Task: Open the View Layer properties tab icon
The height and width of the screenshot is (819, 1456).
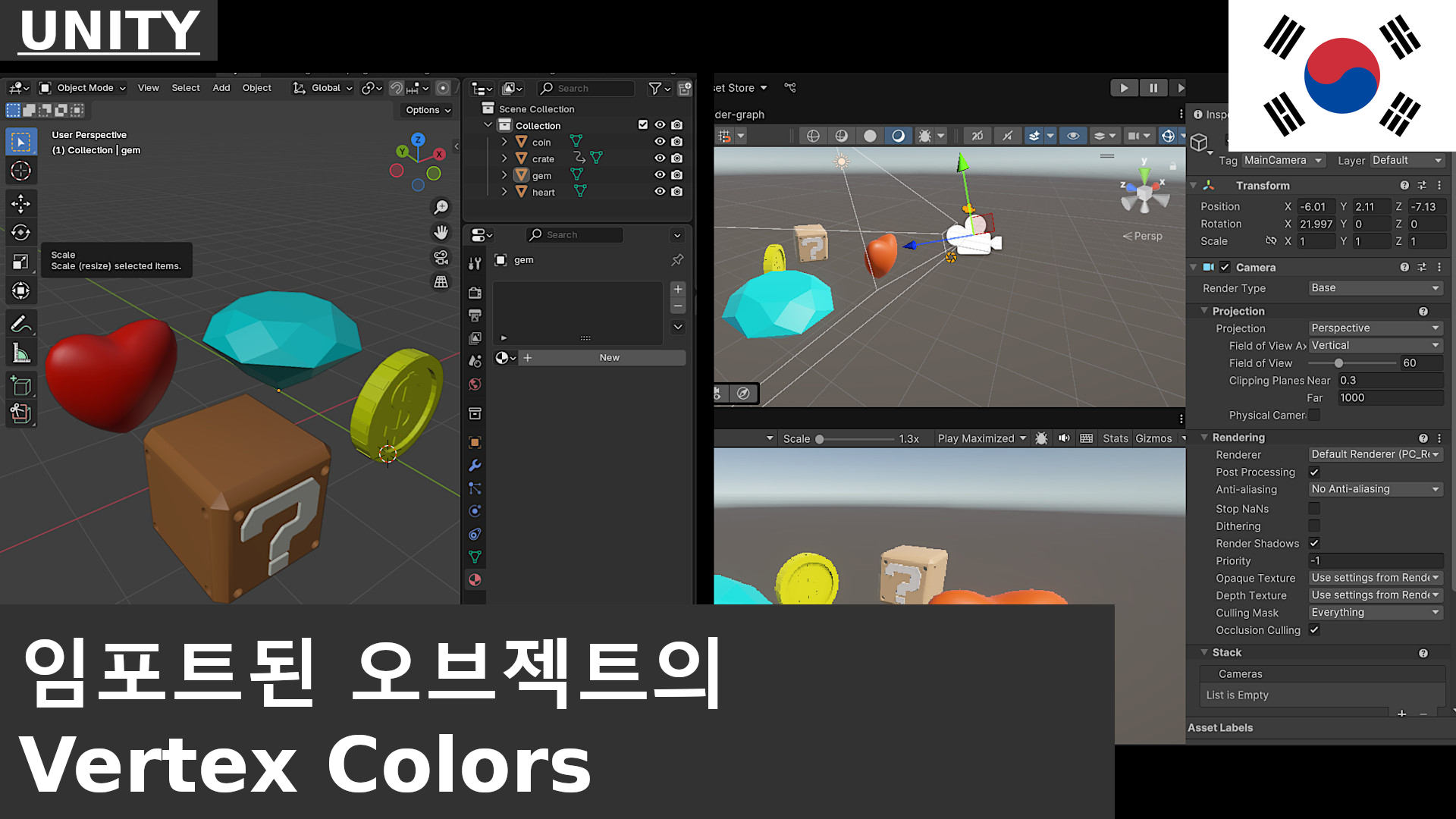Action: pos(475,338)
